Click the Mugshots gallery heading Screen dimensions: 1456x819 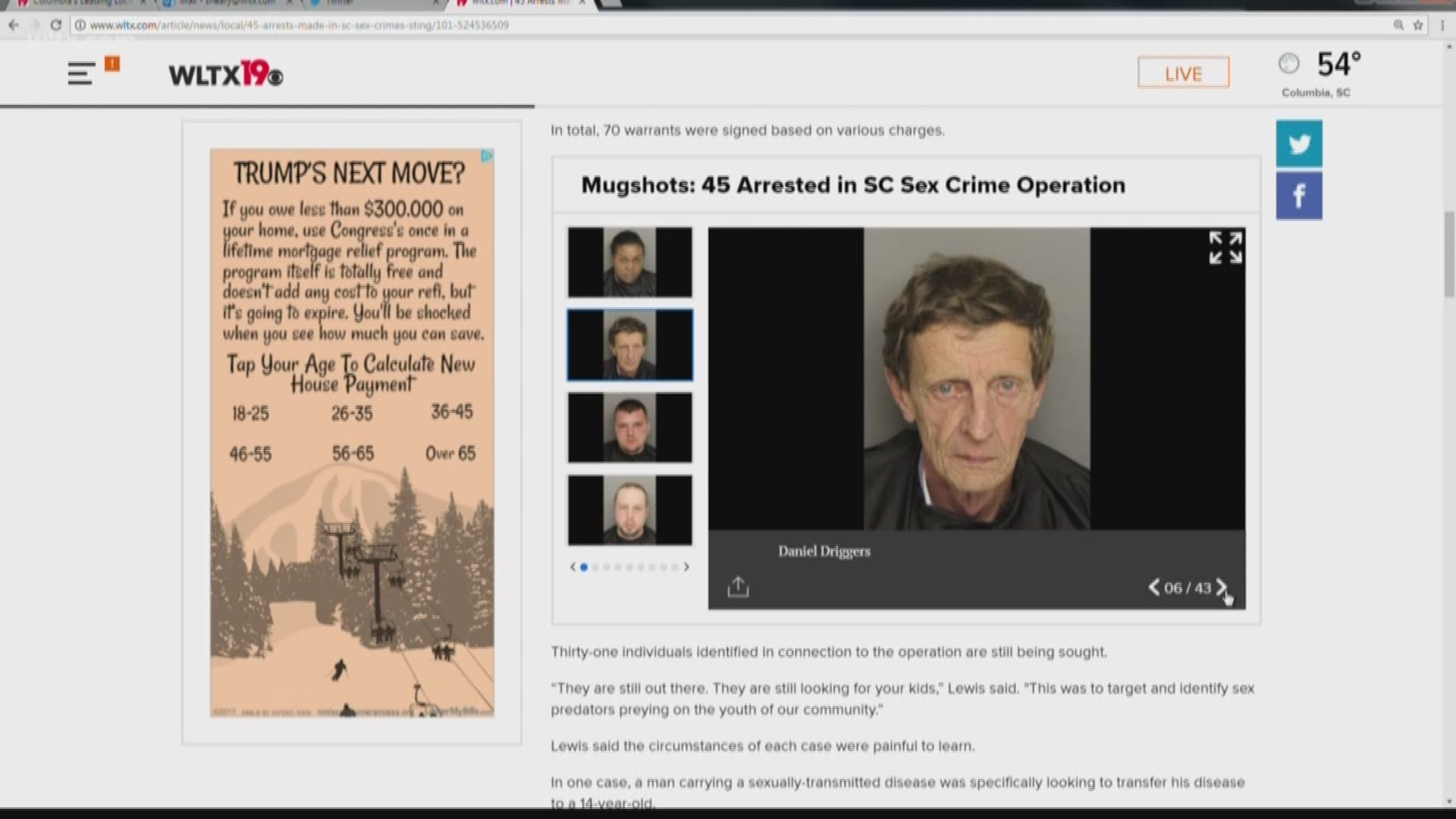pyautogui.click(x=853, y=185)
